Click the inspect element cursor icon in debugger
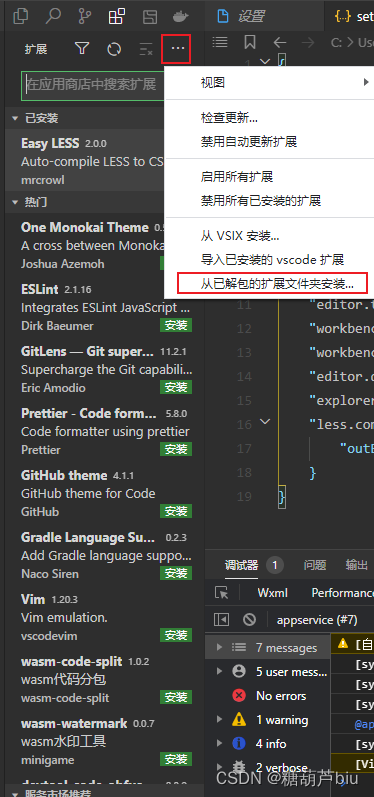 click(x=222, y=593)
